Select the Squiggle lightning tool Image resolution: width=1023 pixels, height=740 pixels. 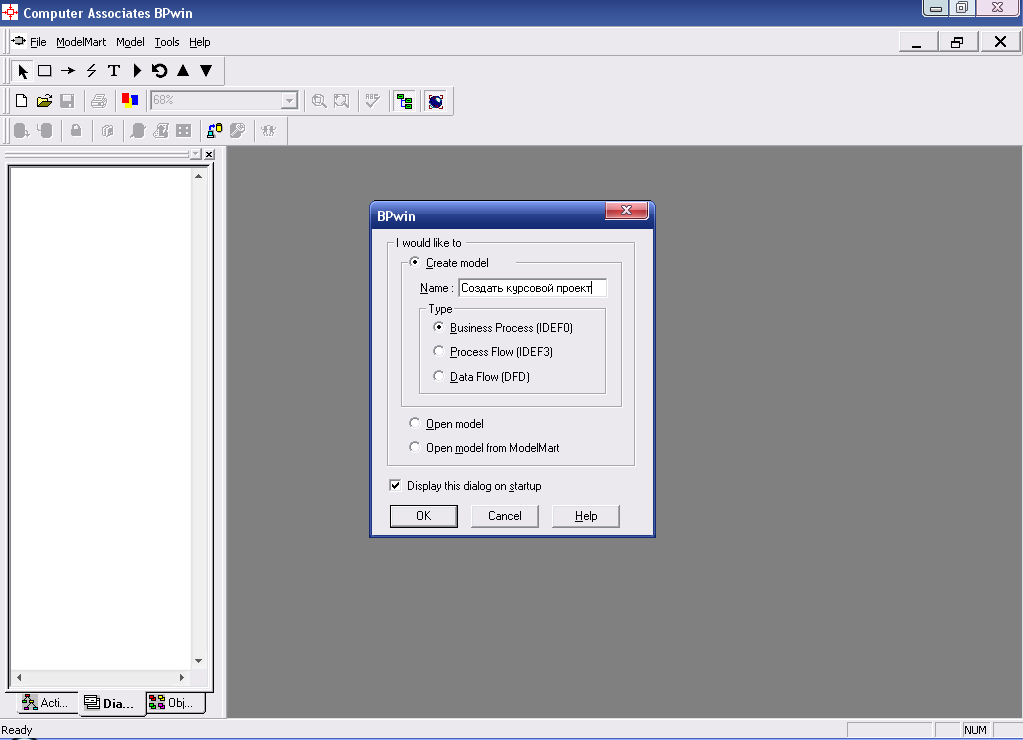(x=91, y=70)
